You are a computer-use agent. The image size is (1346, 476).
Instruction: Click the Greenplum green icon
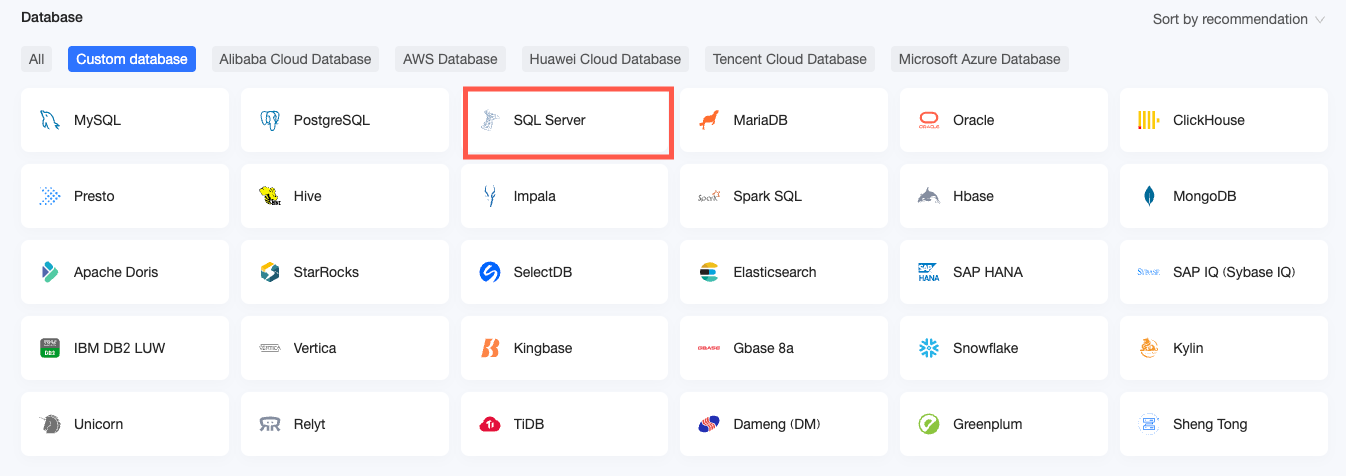(x=929, y=424)
